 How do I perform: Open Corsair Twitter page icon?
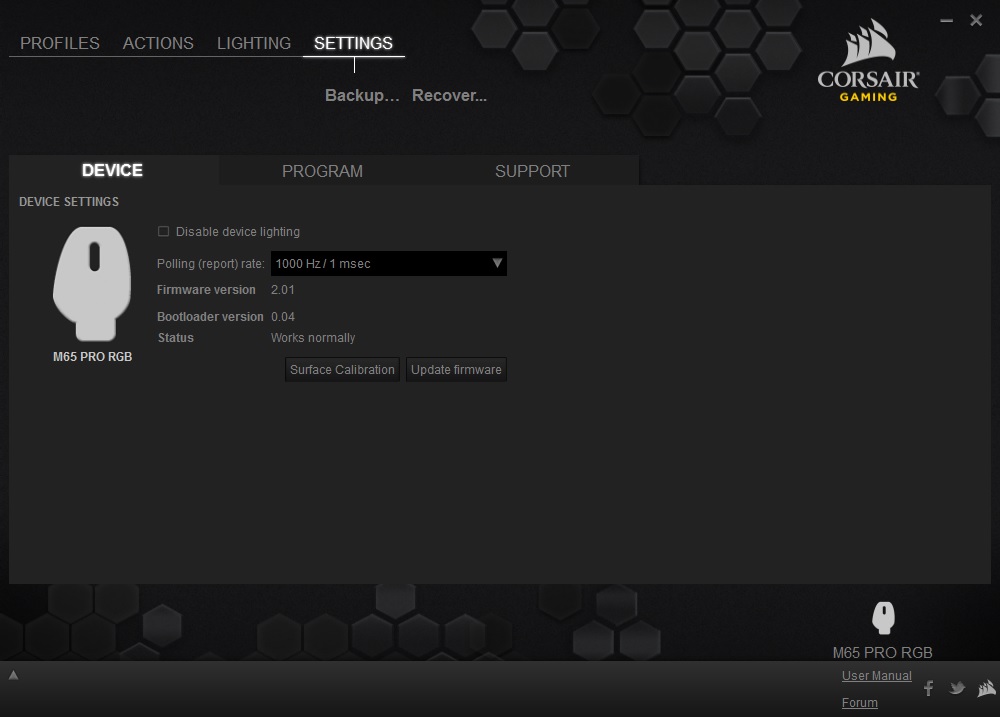[957, 688]
